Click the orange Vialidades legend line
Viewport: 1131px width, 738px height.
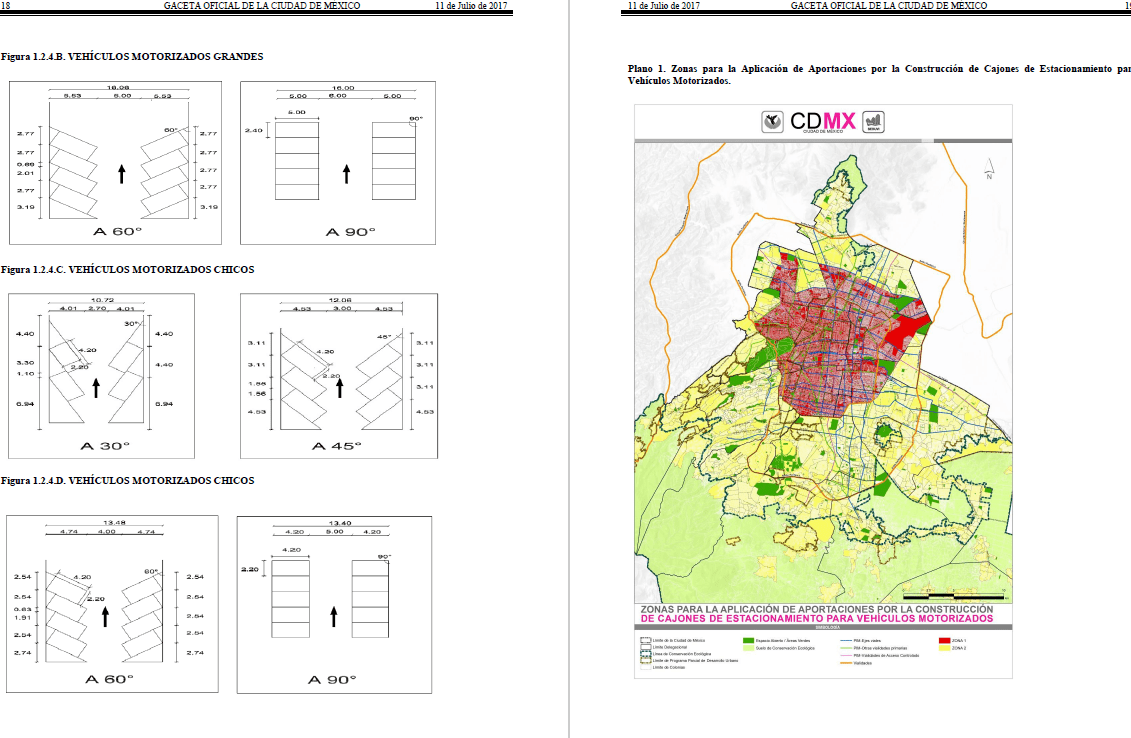point(846,663)
